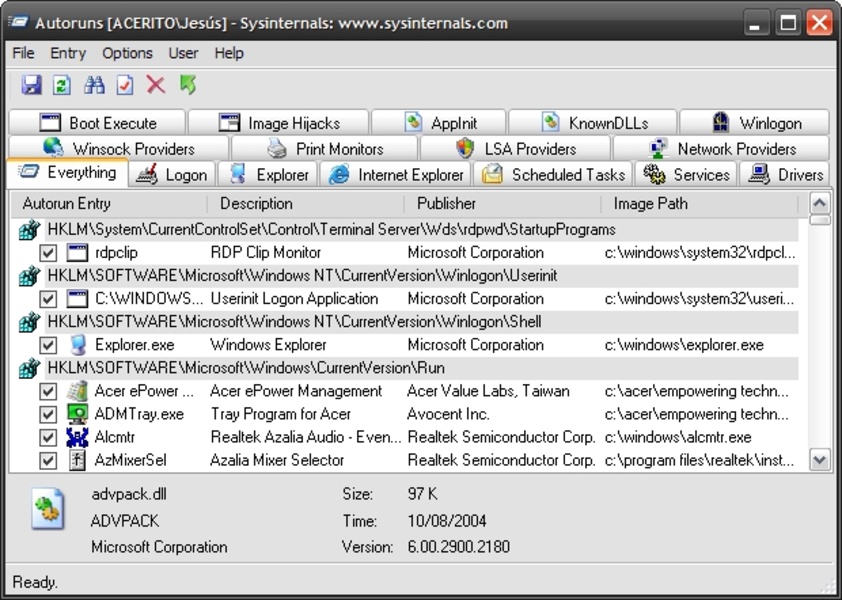
Task: Click the binoculars Find icon
Action: (x=94, y=85)
